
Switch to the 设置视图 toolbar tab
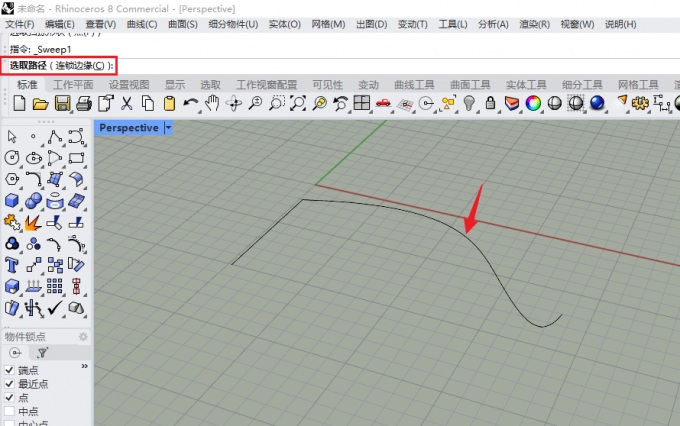point(129,85)
